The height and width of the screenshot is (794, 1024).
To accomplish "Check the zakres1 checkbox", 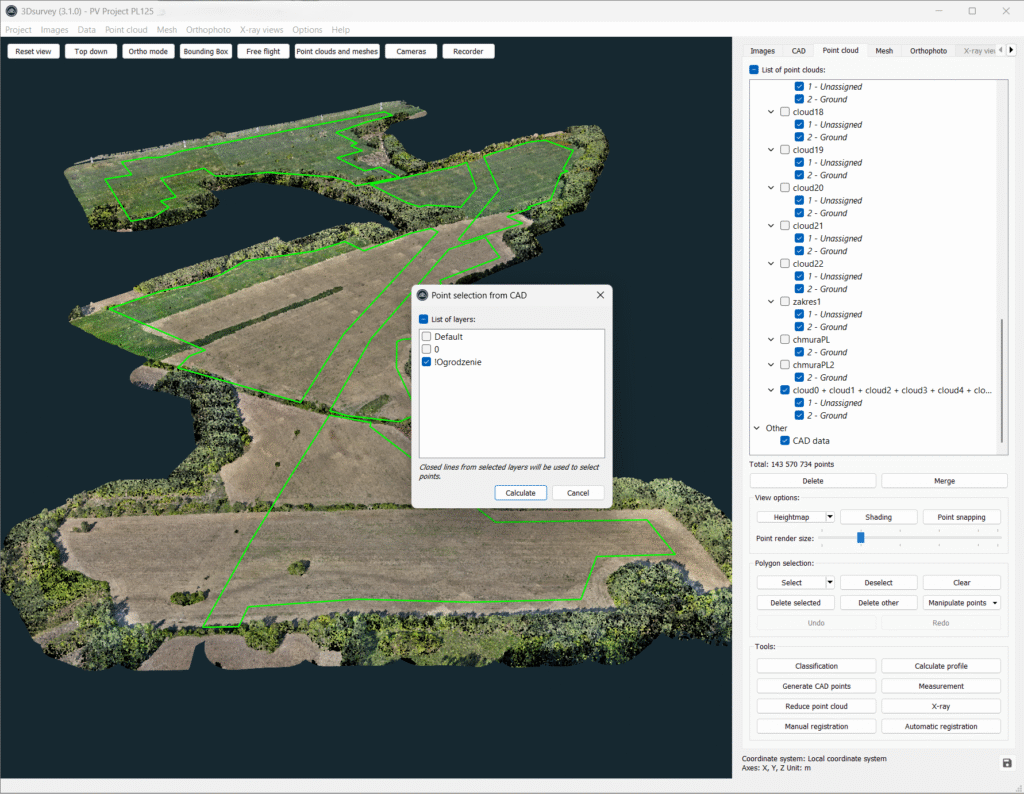I will [x=785, y=302].
